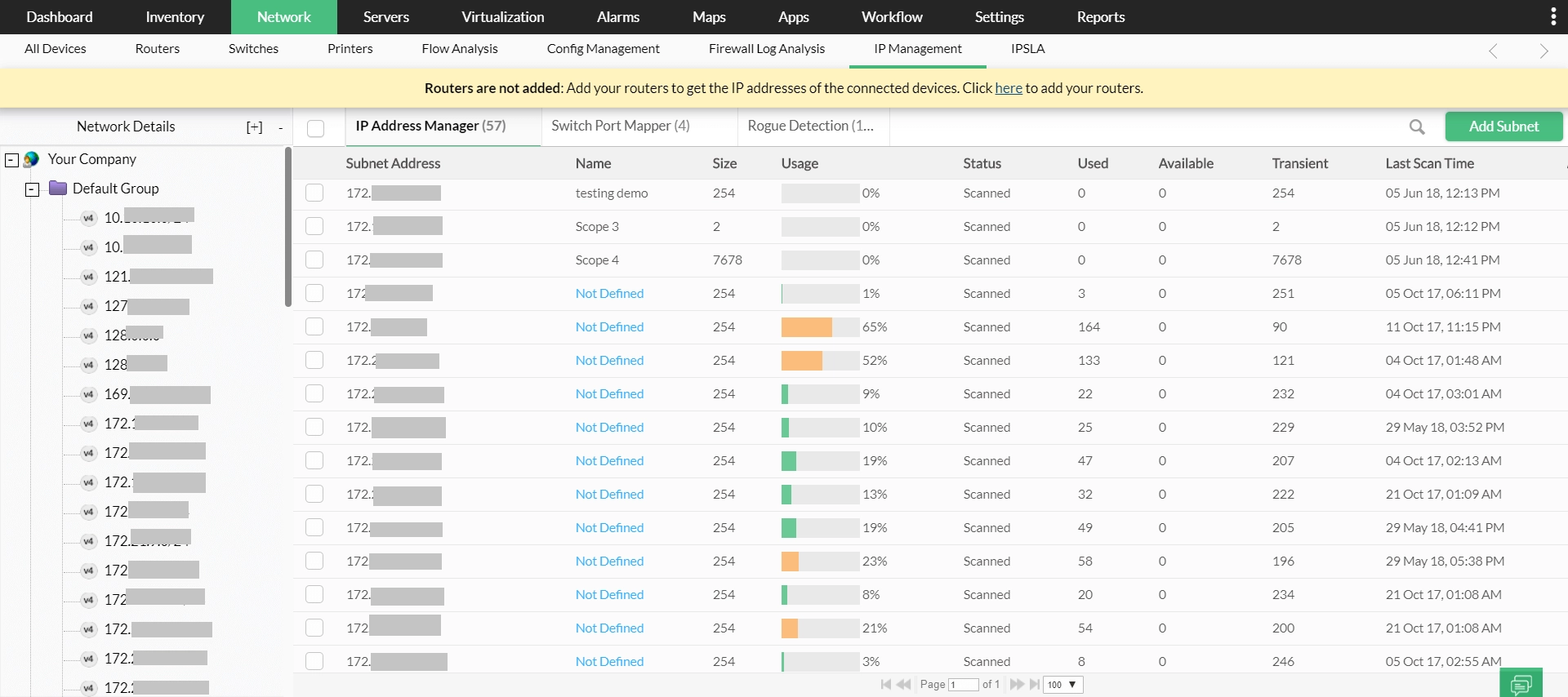Screen dimensions: 1568x697
Task: Open the Workflow menu
Action: pos(892,17)
